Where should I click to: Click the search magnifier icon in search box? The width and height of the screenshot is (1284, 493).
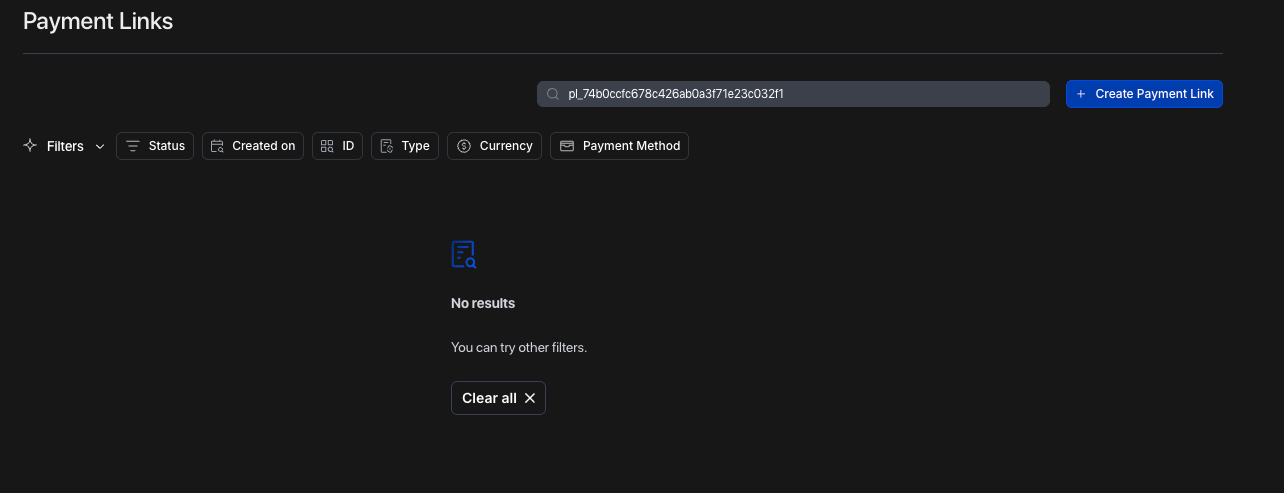552,94
